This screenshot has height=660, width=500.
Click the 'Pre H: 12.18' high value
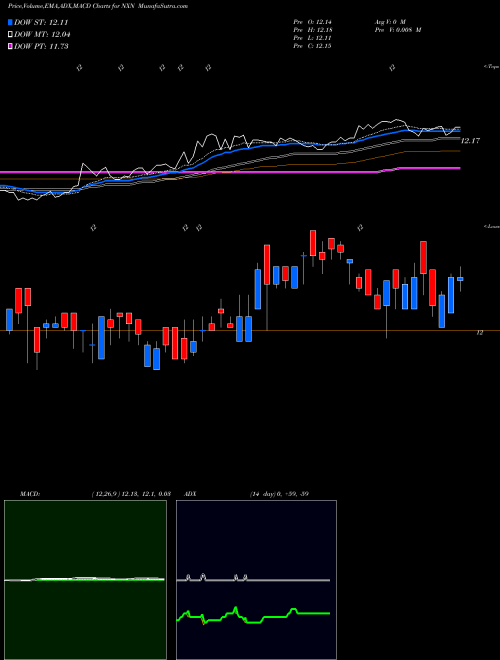pos(312,30)
